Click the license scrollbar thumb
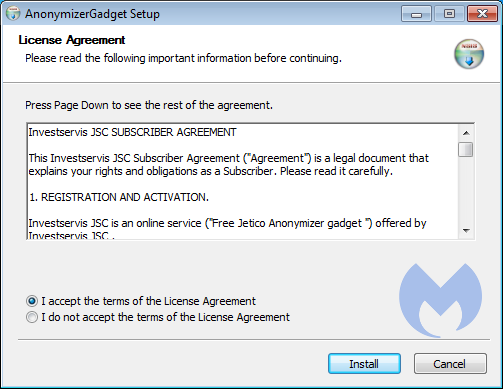 466,149
